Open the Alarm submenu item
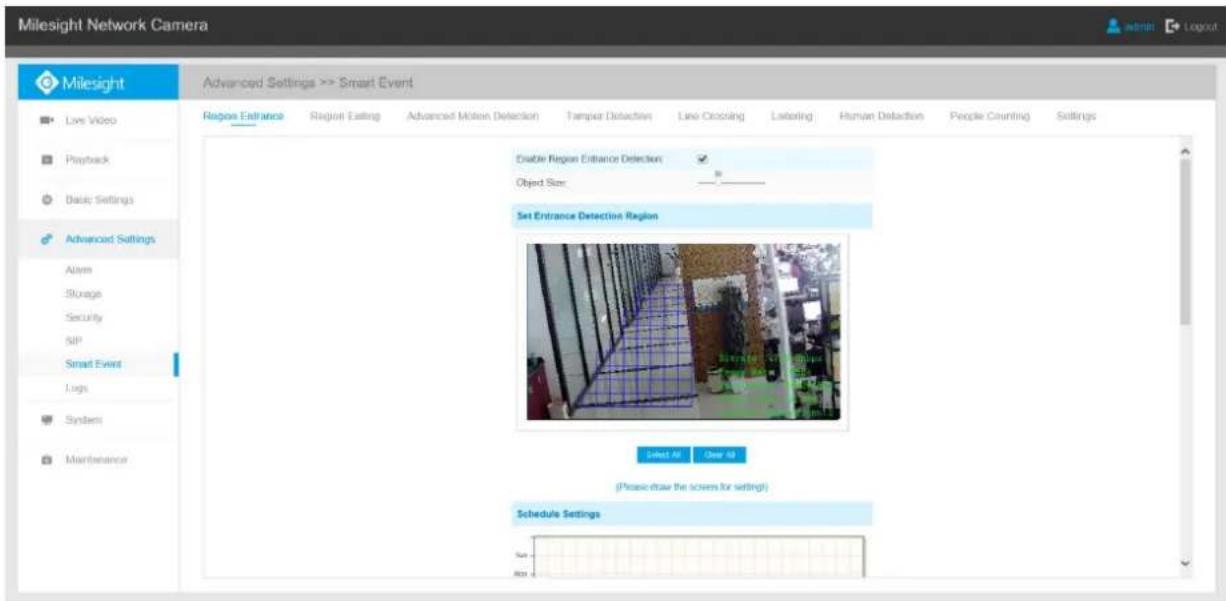1226x601 pixels. coord(78,271)
